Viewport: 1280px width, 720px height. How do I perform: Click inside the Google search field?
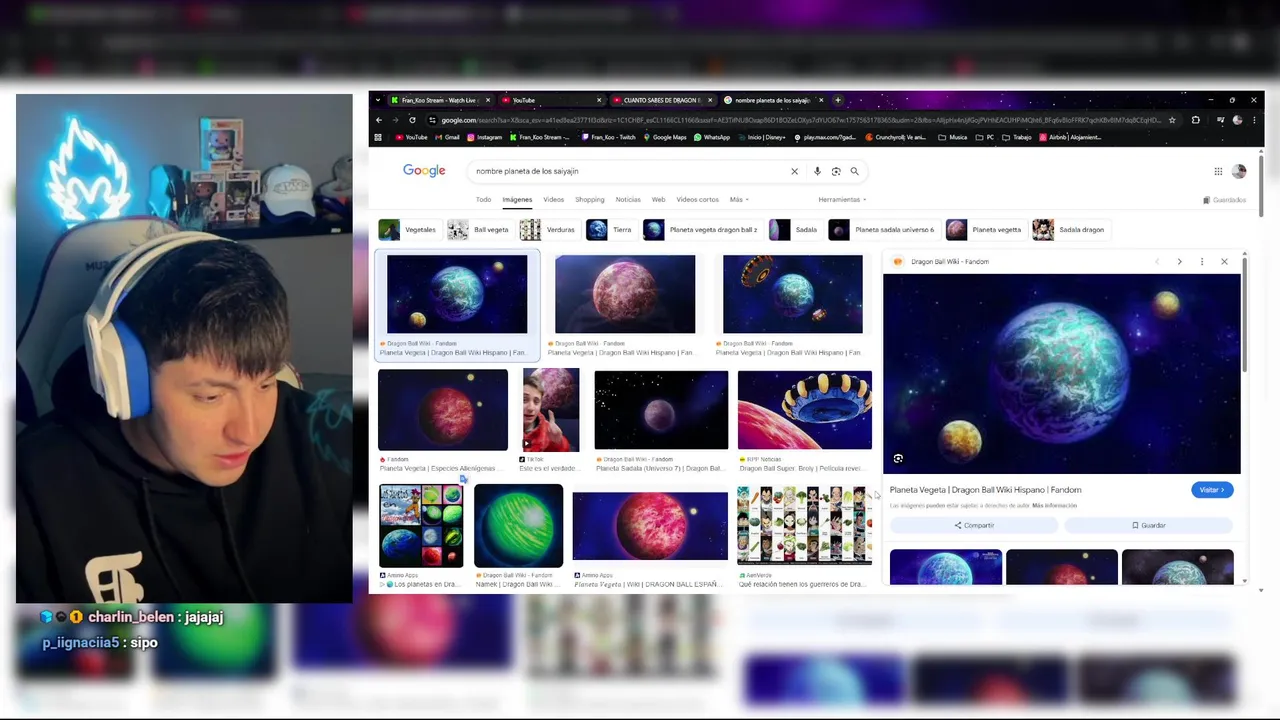tap(630, 171)
